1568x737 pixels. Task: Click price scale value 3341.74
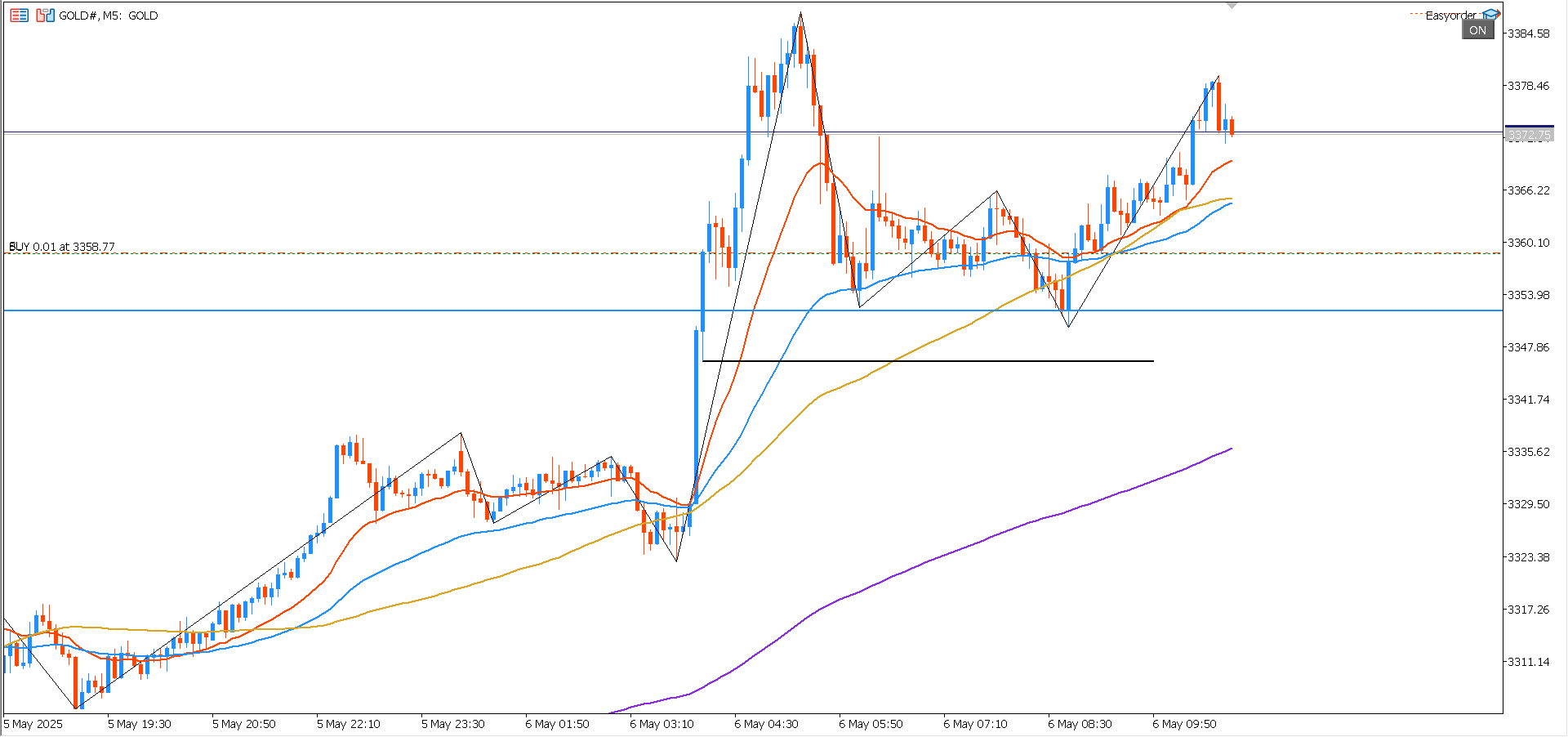pyautogui.click(x=1528, y=400)
